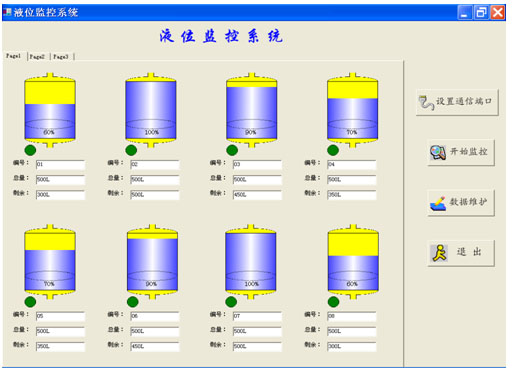The height and width of the screenshot is (370, 512).
Task: Open the 数据维护 data maintenance button
Action: click(461, 203)
